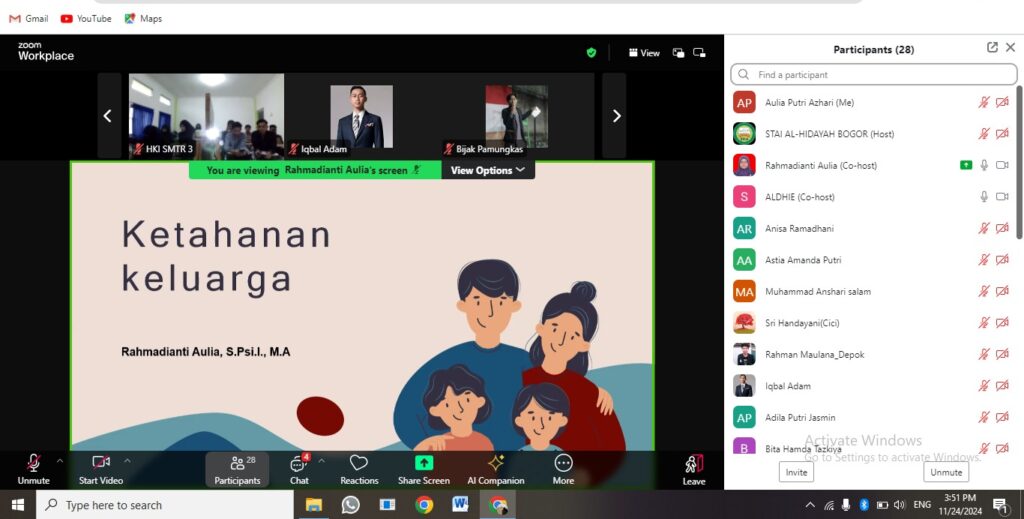Image resolution: width=1024 pixels, height=519 pixels.
Task: Expand video settings arrow beside Start Video
Action: tap(127, 461)
